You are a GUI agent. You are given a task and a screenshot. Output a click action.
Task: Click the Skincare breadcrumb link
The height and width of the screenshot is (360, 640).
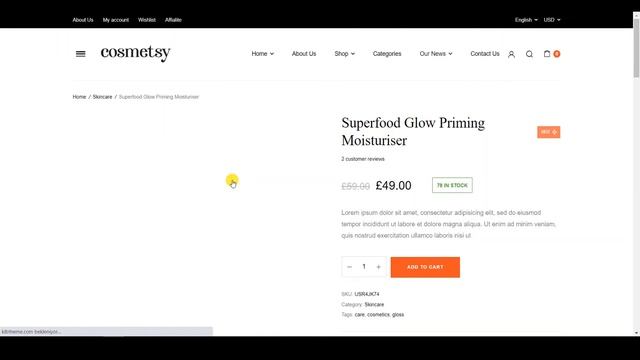click(x=102, y=97)
